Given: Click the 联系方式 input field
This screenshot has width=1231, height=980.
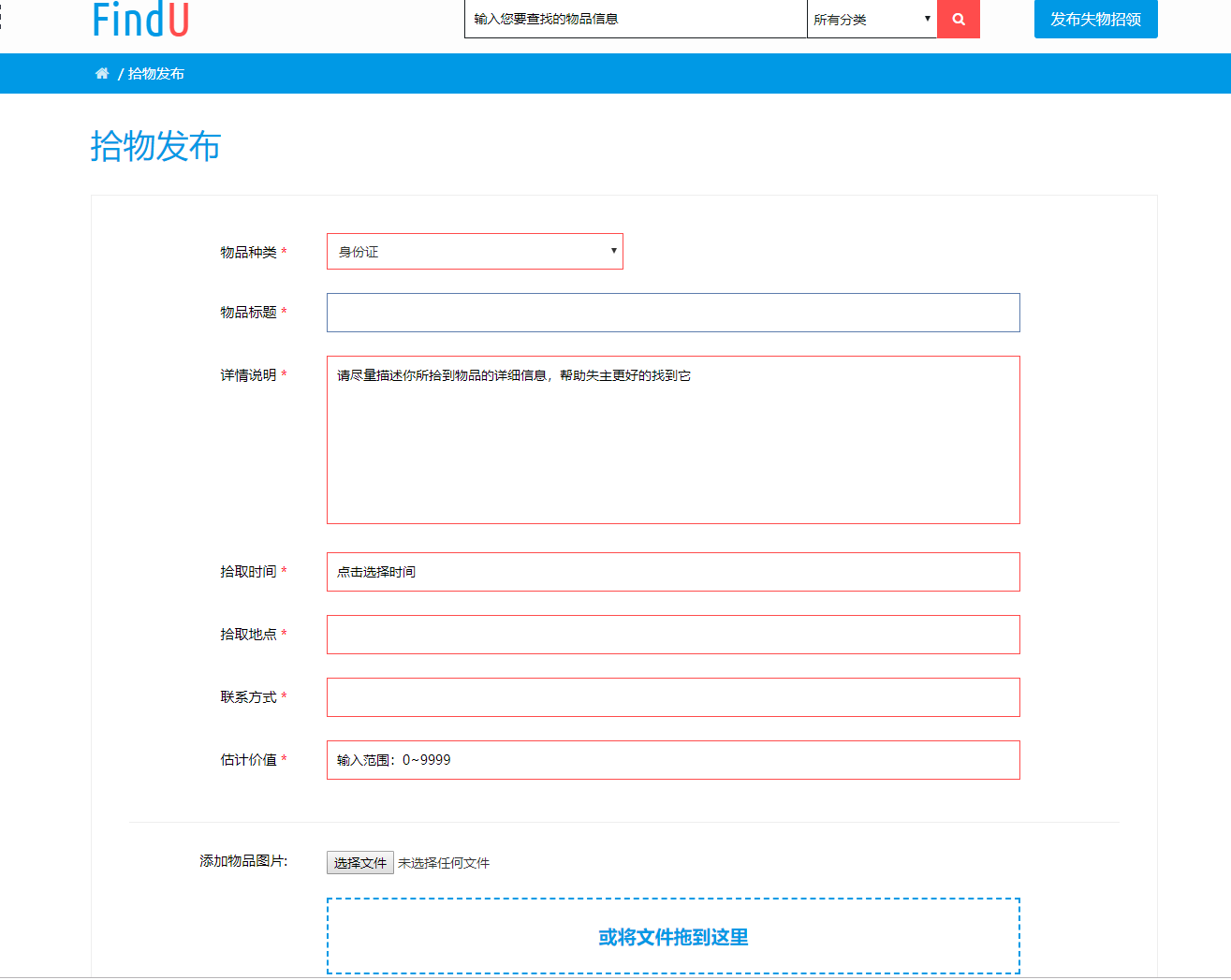Looking at the screenshot, I should (x=672, y=696).
